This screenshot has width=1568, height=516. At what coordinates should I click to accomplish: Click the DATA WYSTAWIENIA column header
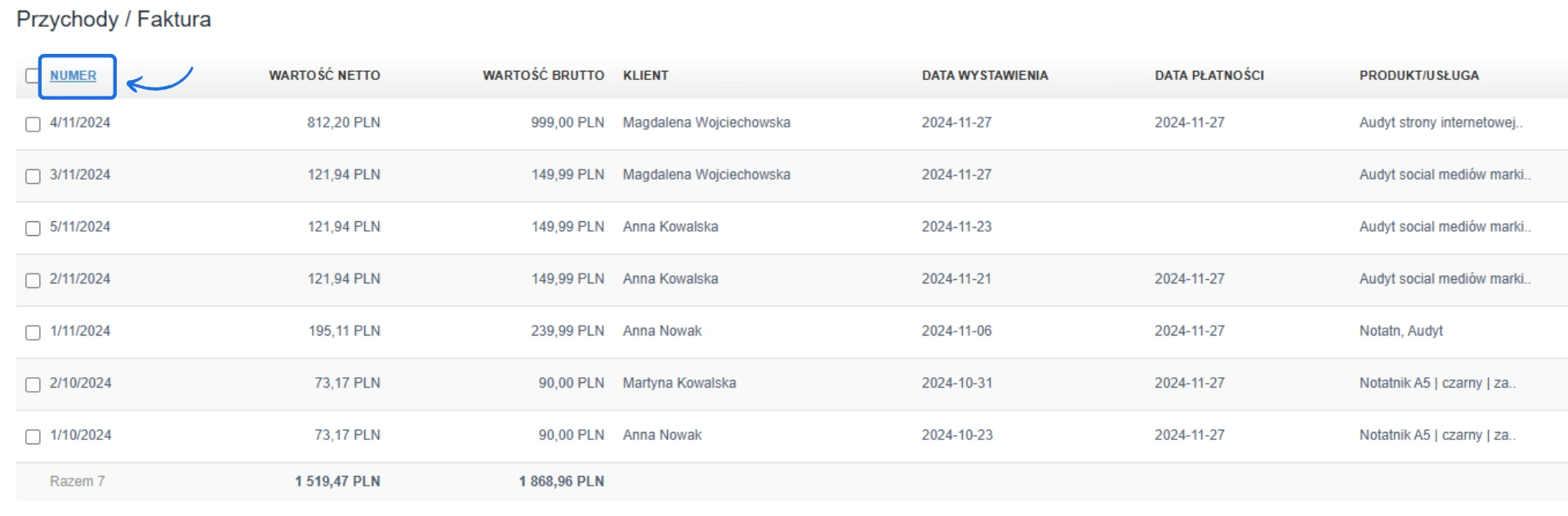point(984,76)
